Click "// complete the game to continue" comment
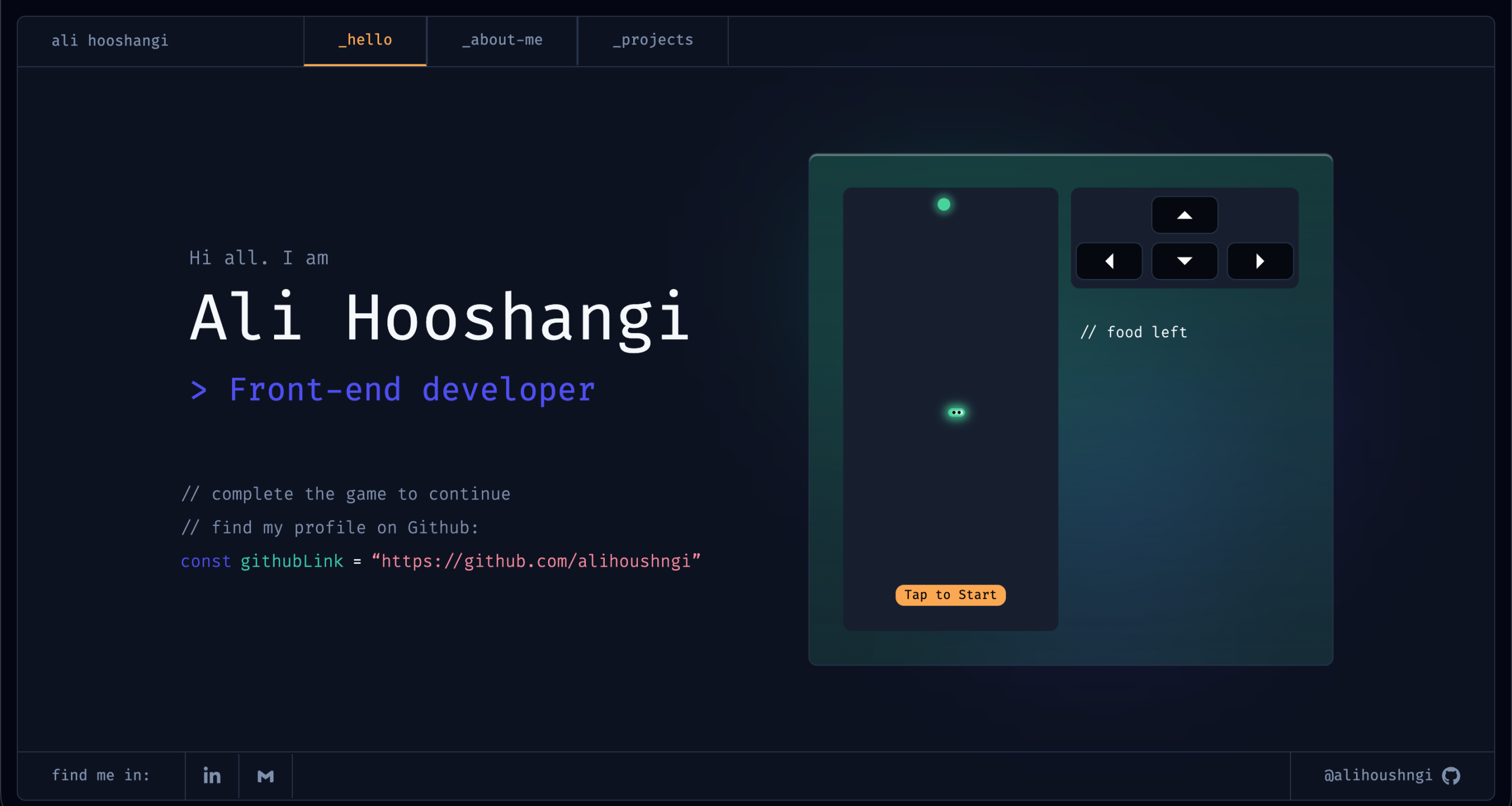 [x=346, y=494]
